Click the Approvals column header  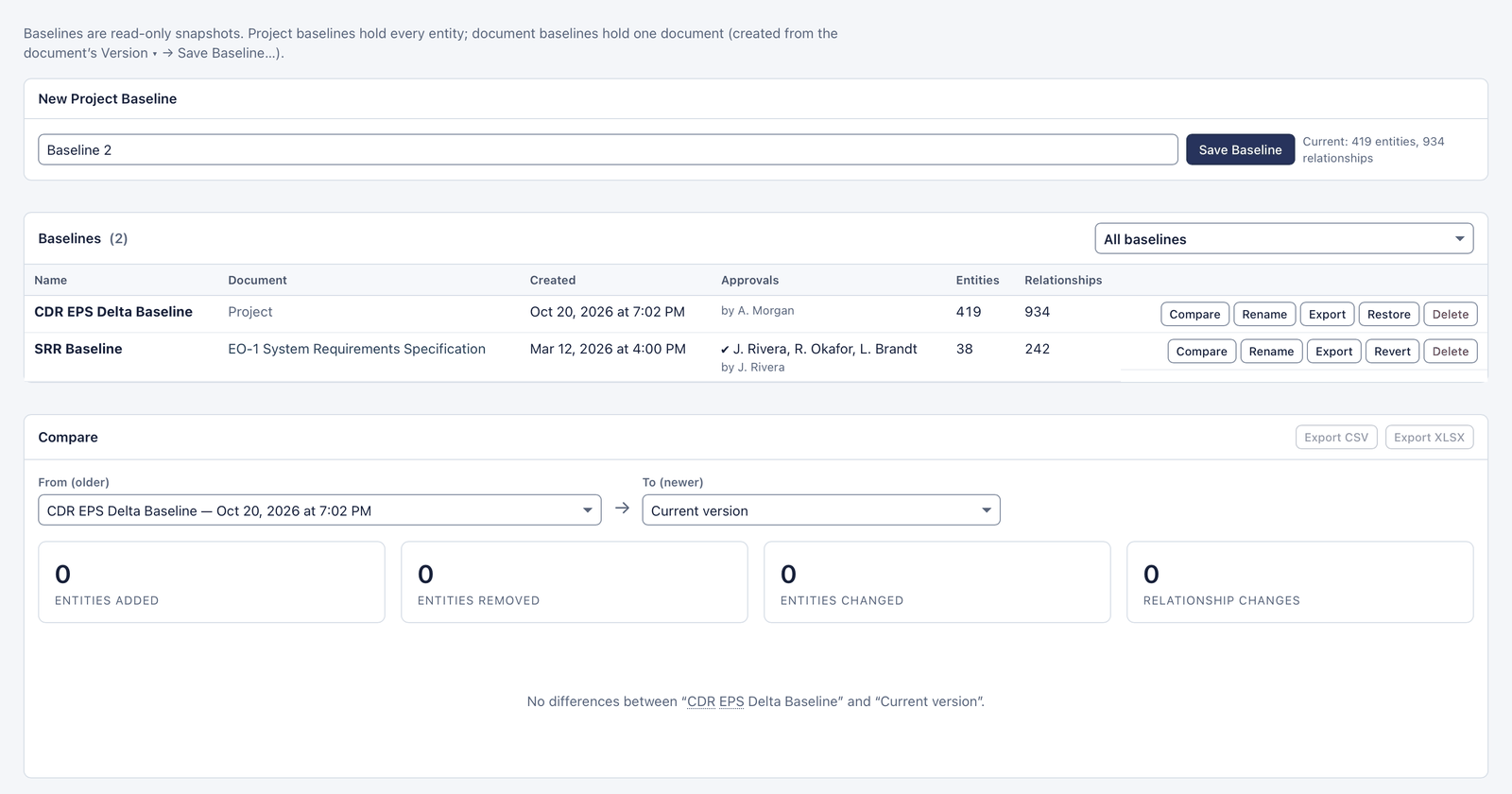[749, 280]
